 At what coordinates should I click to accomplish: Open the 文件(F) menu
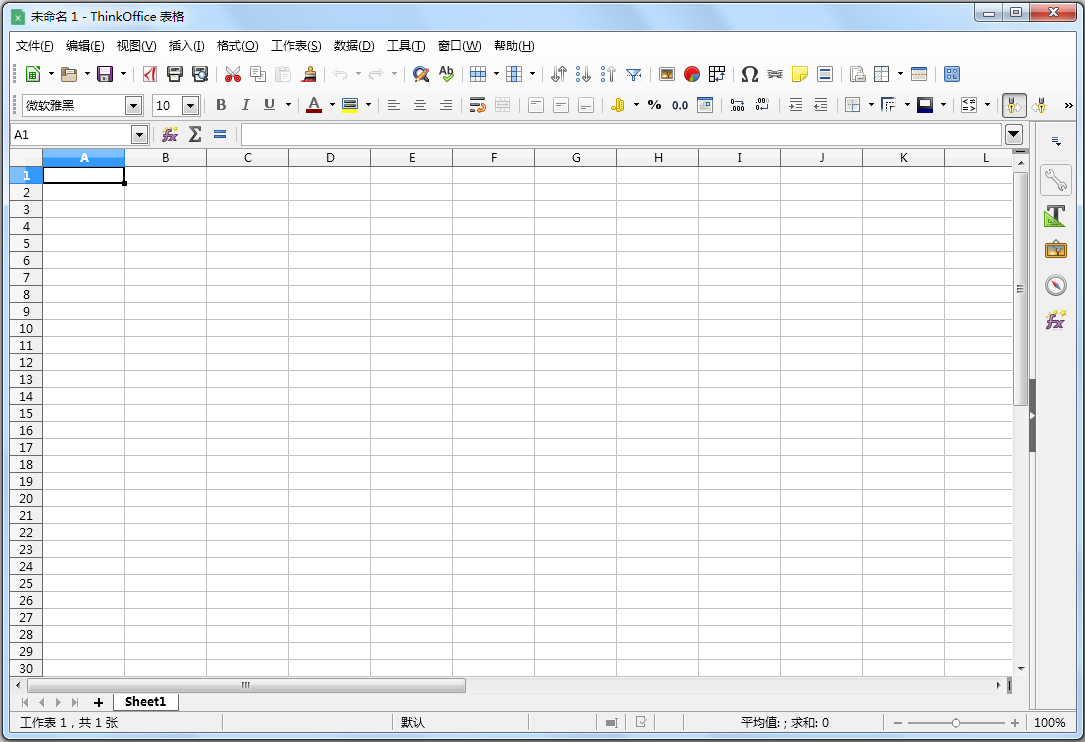tap(35, 46)
